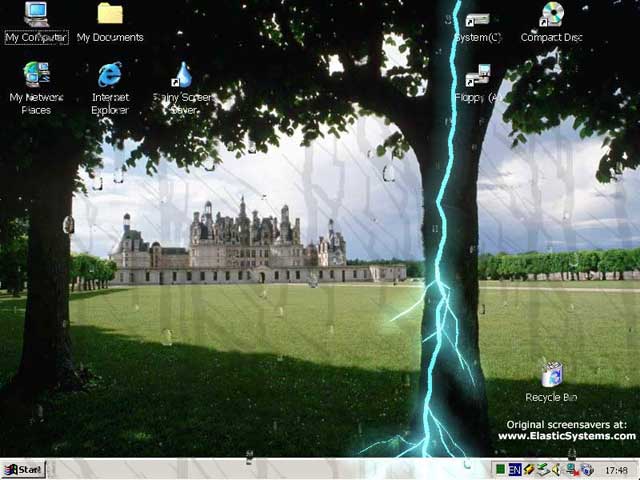Click the 17:48 taskbar clock
This screenshot has height=480, width=640.
click(616, 470)
